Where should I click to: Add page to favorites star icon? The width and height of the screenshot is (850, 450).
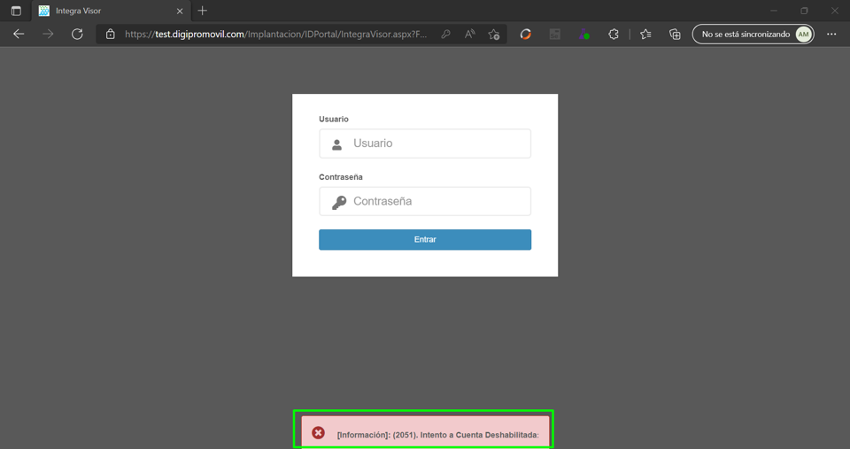tap(494, 34)
